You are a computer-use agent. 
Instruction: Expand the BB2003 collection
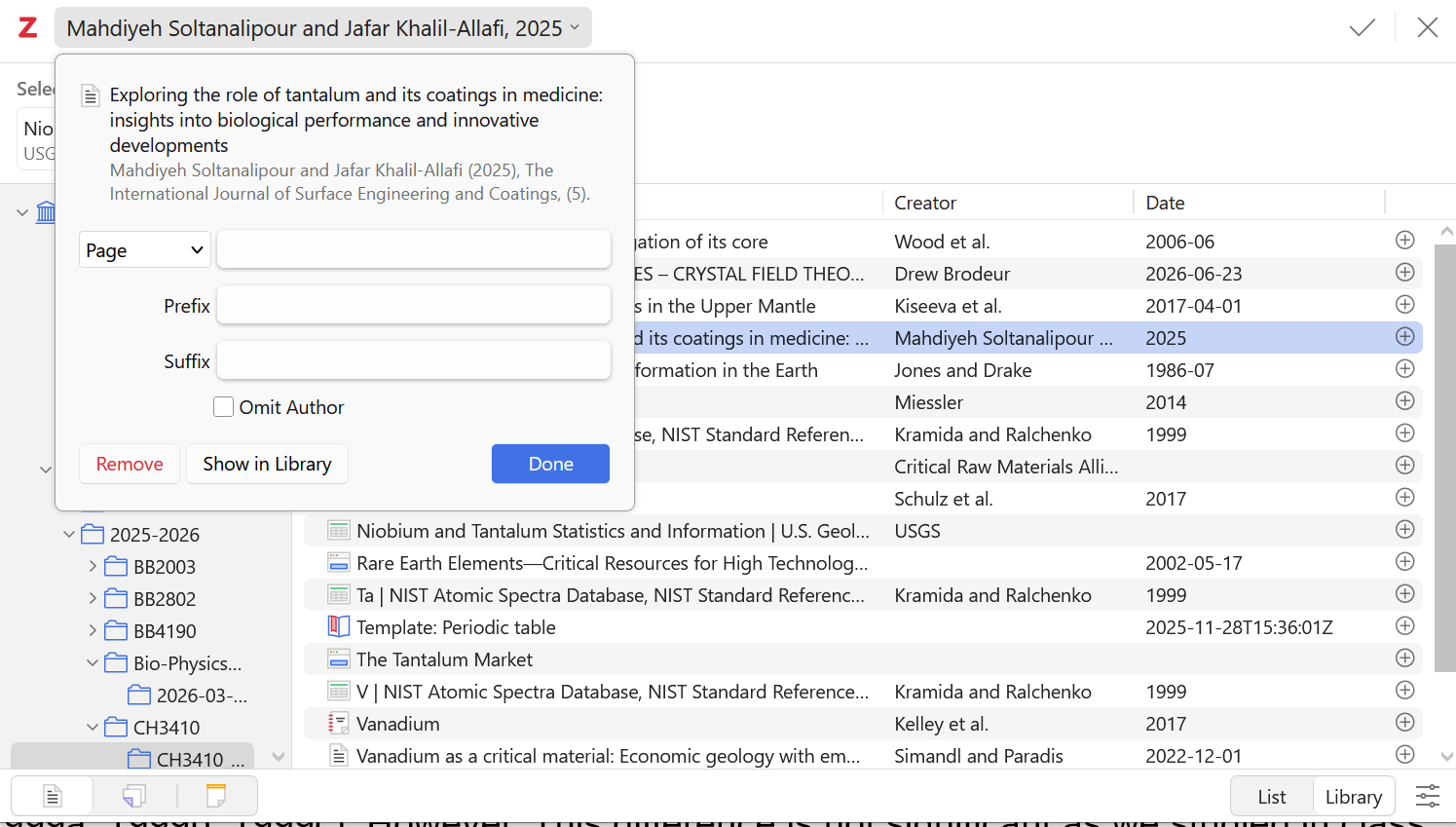tap(93, 566)
